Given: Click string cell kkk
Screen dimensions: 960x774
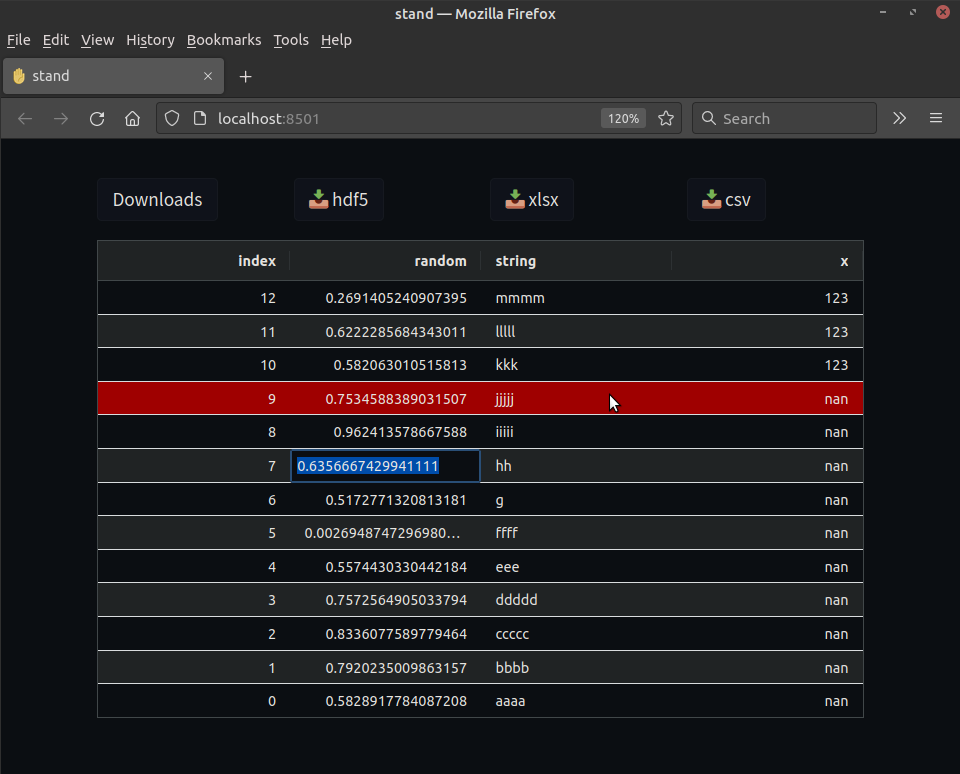Looking at the screenshot, I should [x=576, y=365].
